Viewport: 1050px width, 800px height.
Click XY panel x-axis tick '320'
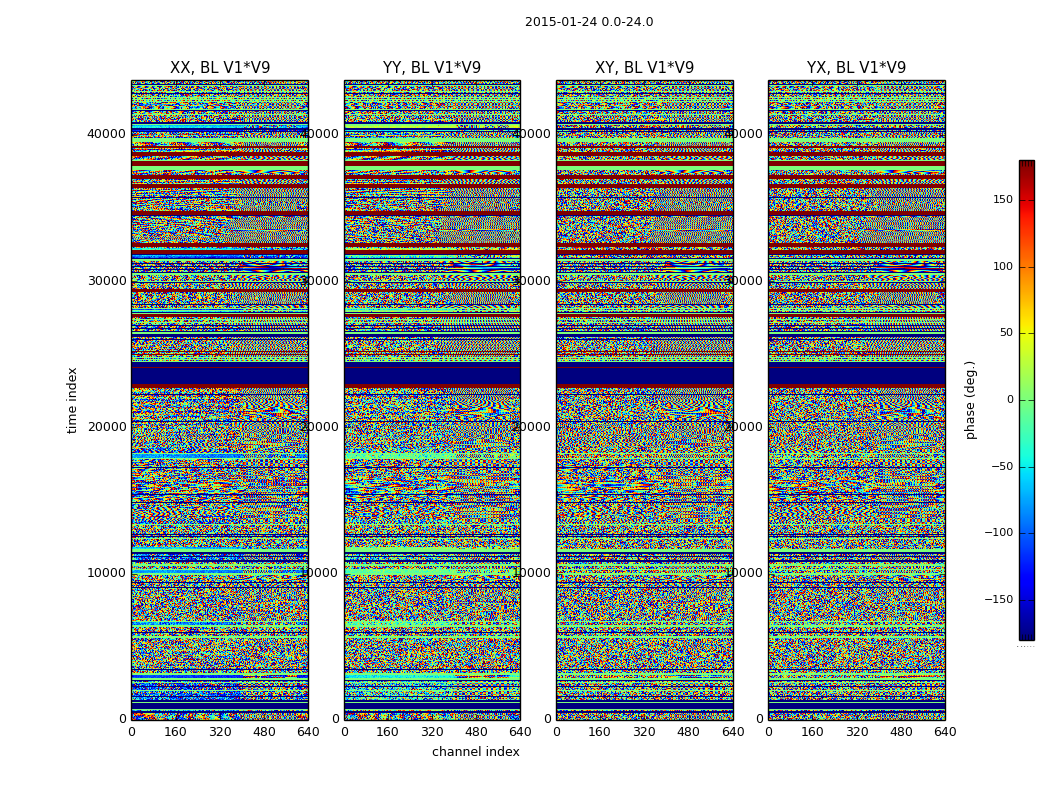click(644, 732)
